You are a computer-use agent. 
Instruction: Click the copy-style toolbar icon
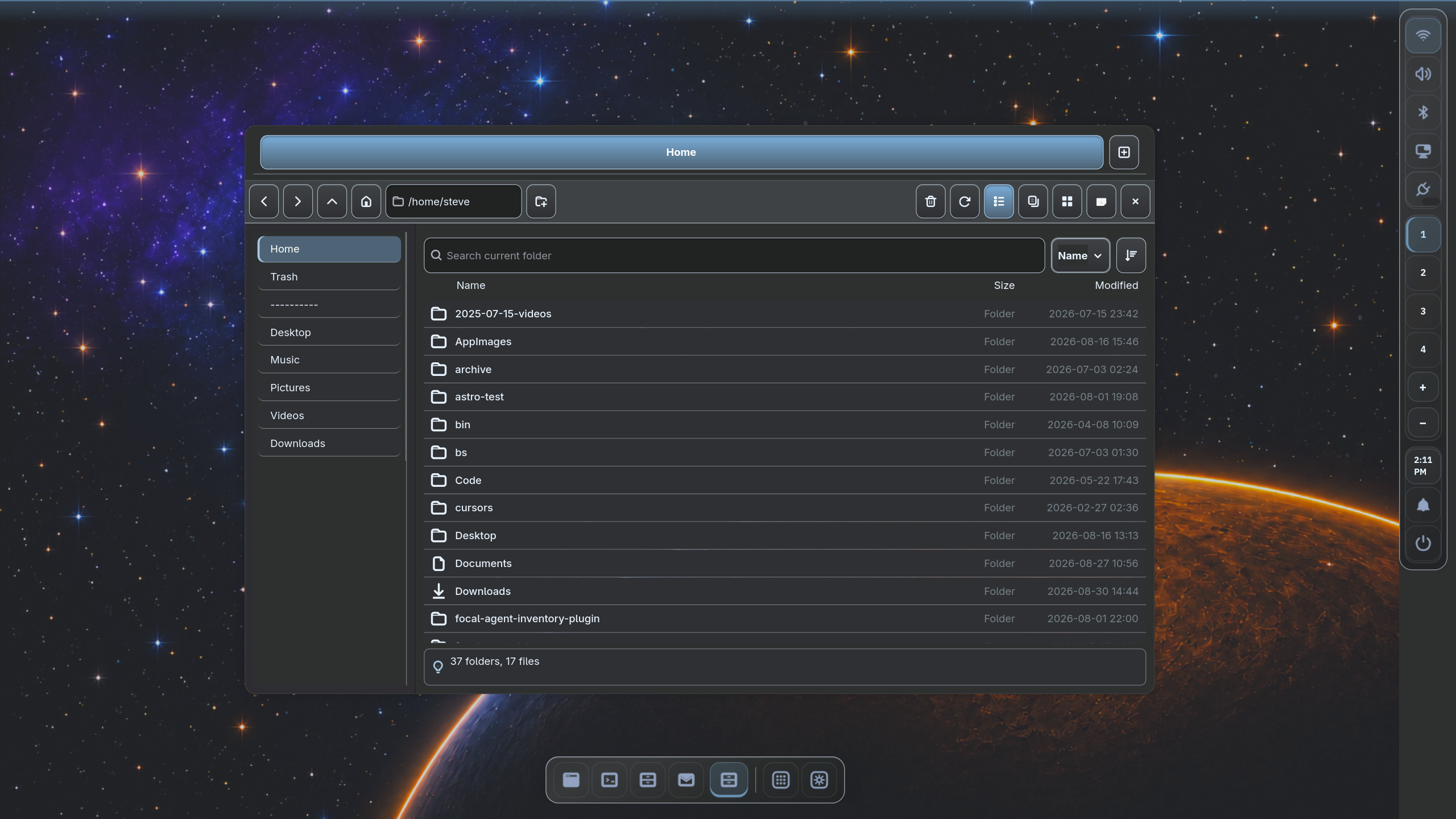[x=1033, y=201]
